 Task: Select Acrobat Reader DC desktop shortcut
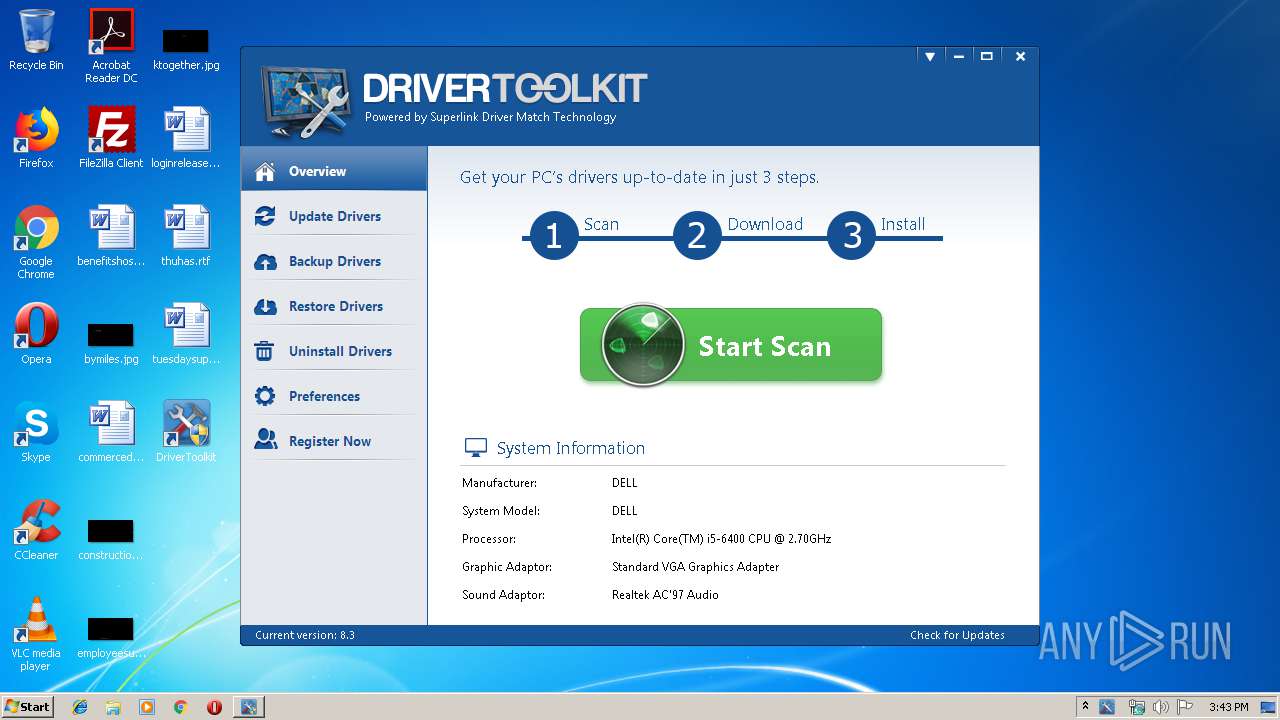click(111, 46)
